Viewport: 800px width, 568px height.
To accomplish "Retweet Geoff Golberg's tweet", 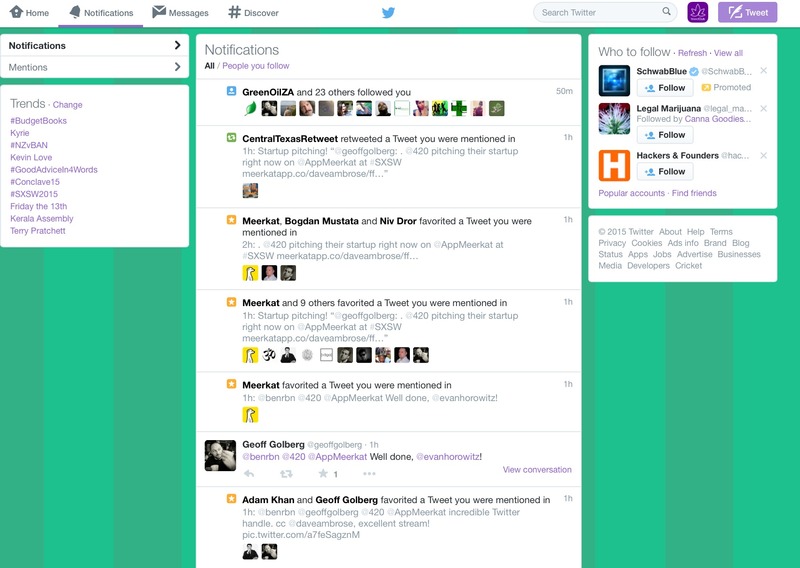I will click(286, 474).
